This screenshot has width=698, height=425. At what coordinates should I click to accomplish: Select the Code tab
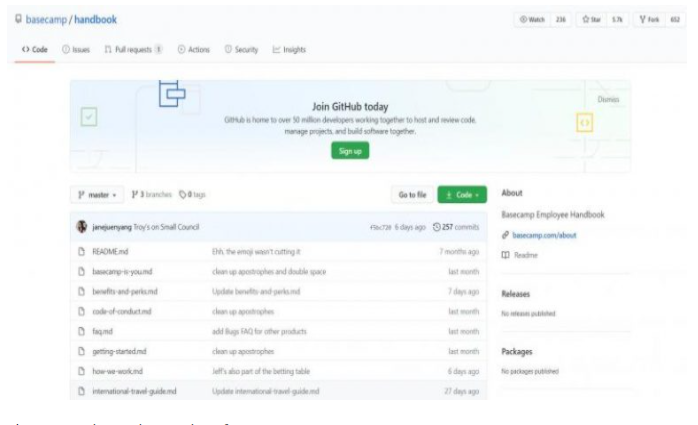35,49
